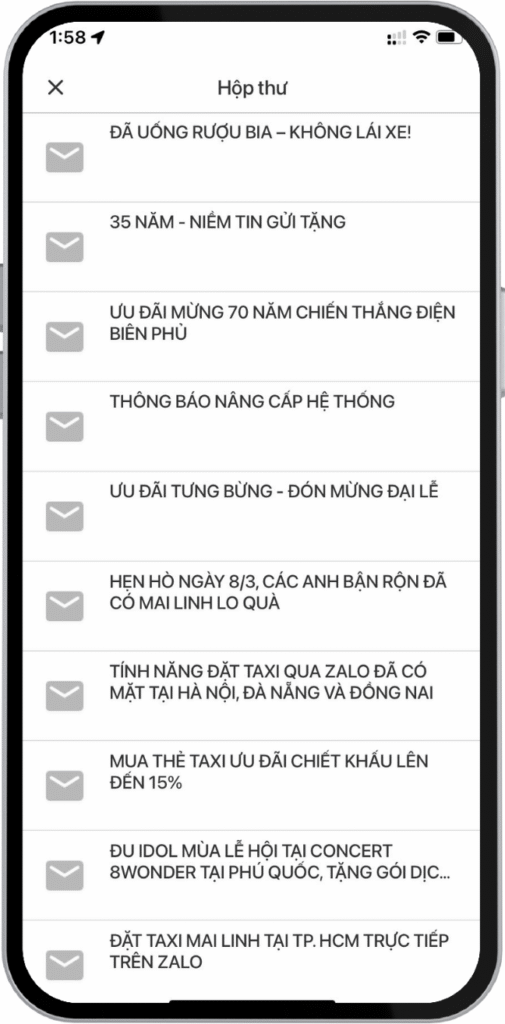Tap envelope icon beside 35 NĂM message
This screenshot has width=505, height=1024.
pos(65,246)
